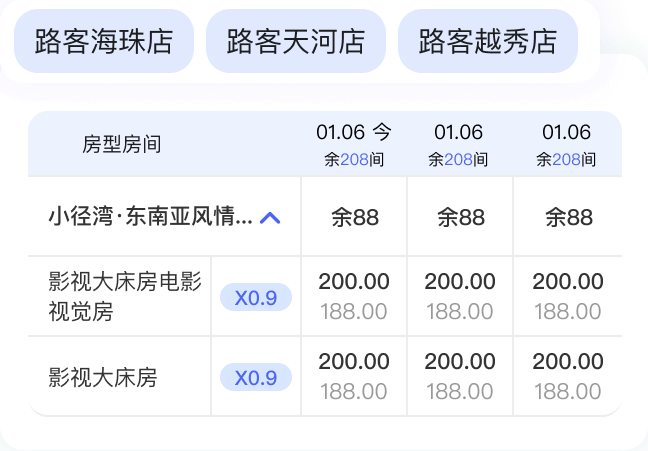Click the 房型房间 column header
Image resolution: width=648 pixels, height=451 pixels.
[x=122, y=144]
